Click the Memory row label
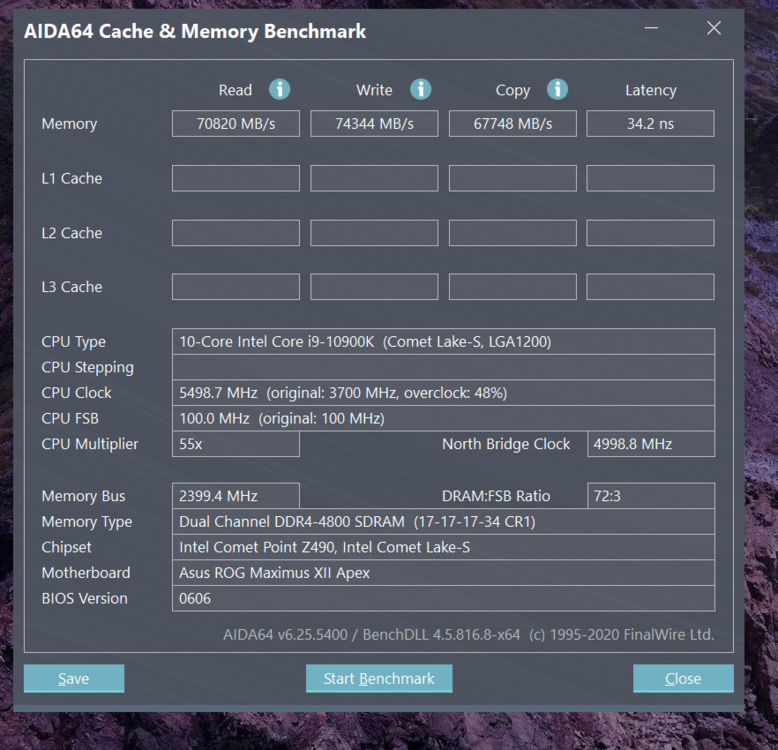This screenshot has height=750, width=778. tap(69, 124)
